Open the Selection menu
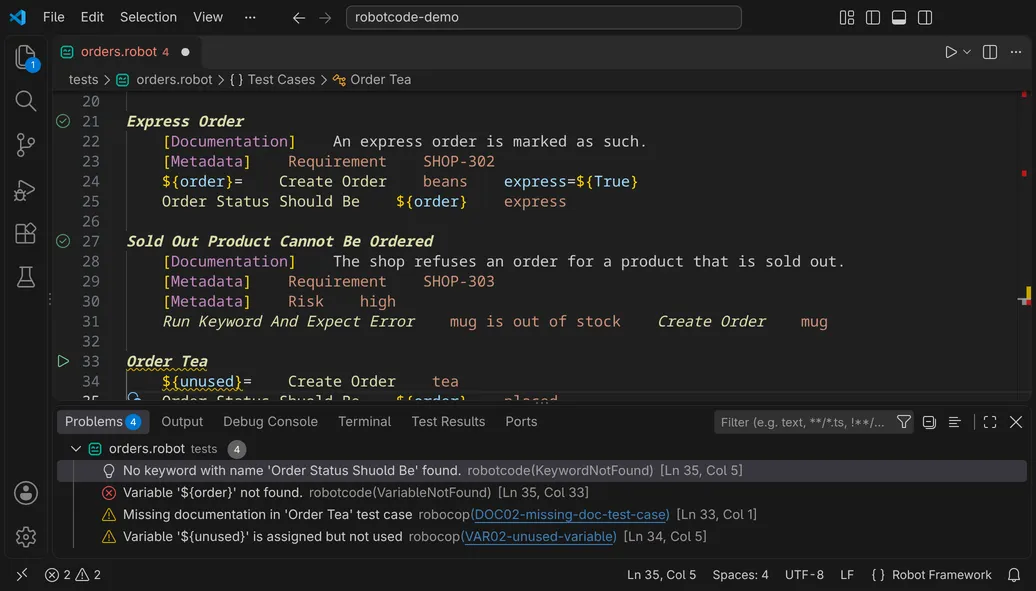Screen dimensions: 1036x591 click(x=148, y=17)
